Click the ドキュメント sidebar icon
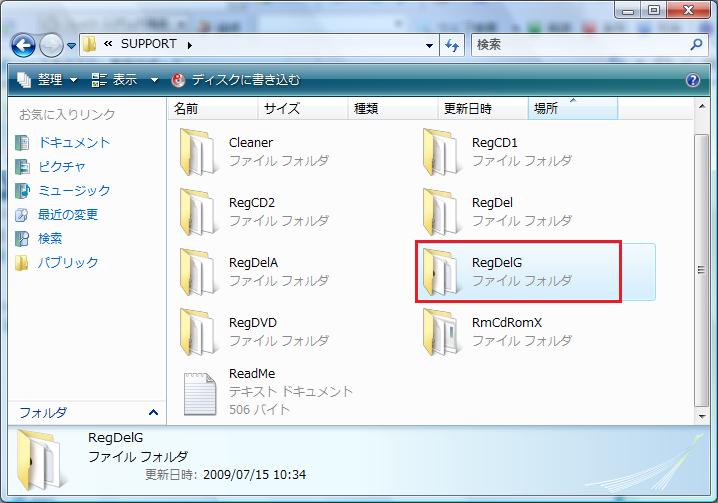Viewport: 718px width, 503px height. coord(22,143)
